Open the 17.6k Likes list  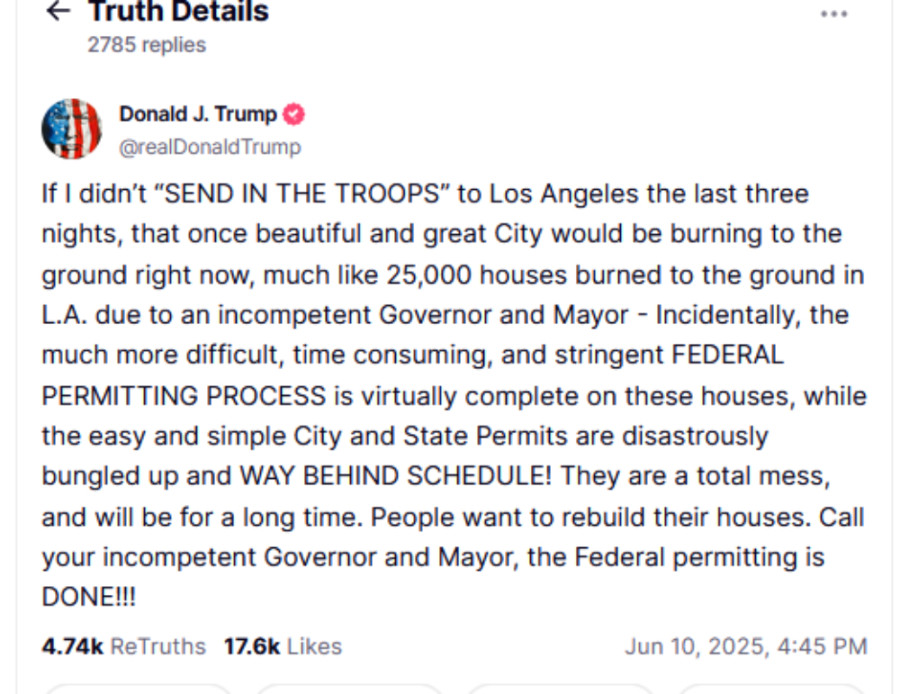pyautogui.click(x=252, y=647)
